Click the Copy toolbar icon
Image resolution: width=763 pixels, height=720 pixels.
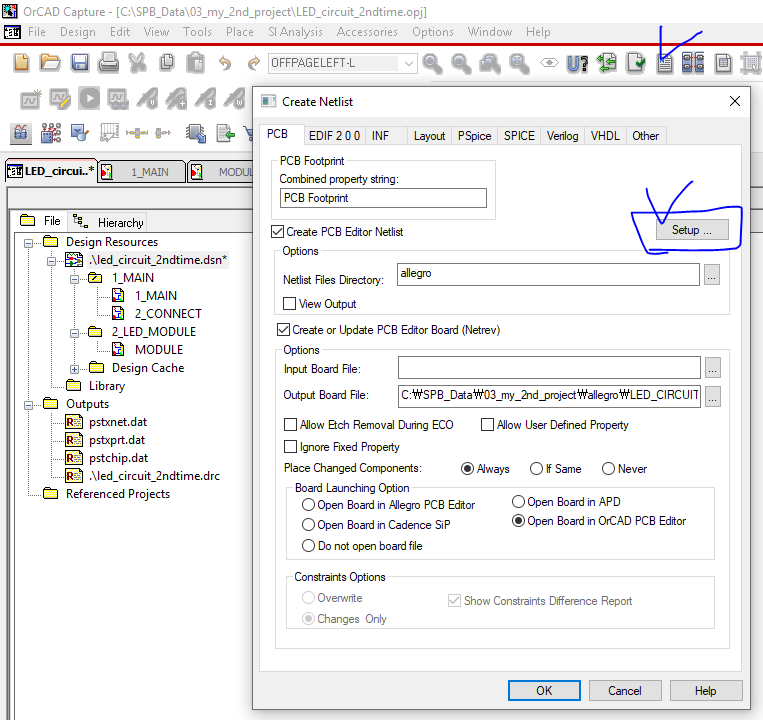click(167, 63)
